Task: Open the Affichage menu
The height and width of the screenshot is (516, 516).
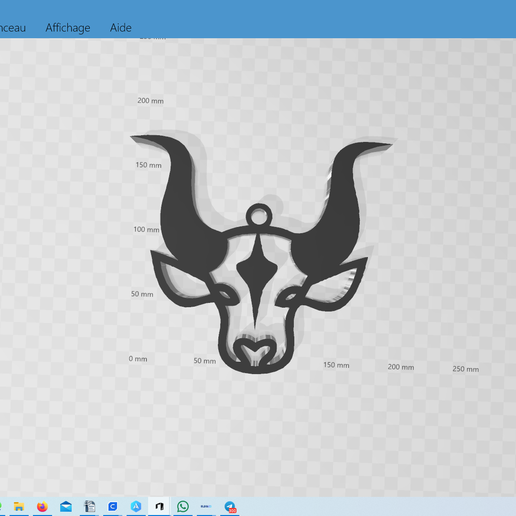Action: (68, 28)
